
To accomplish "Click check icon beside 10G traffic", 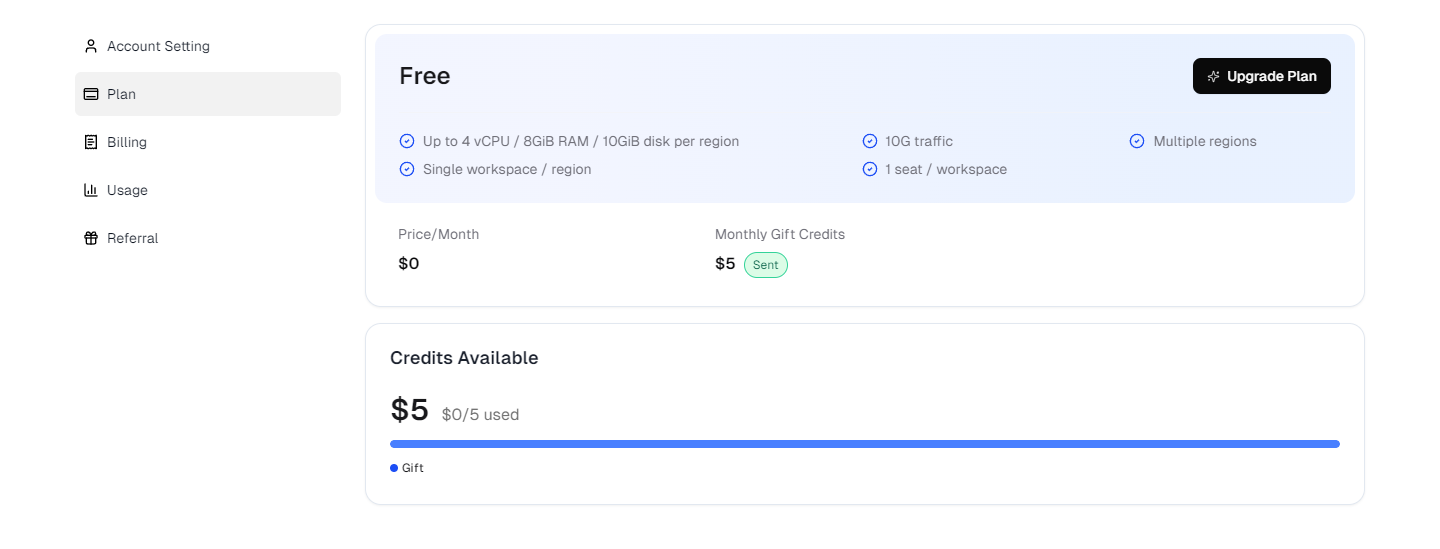I will point(870,141).
